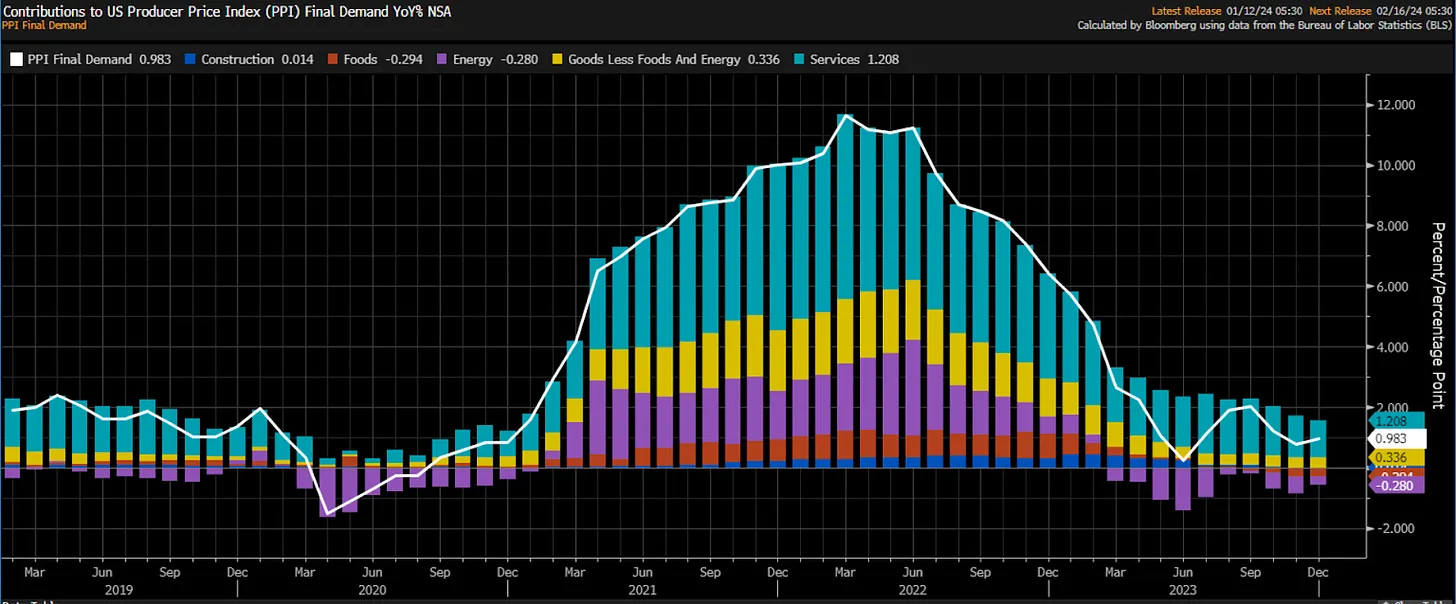The image size is (1456, 604).
Task: Click the 'Sep' label above year 2021
Action: click(x=709, y=573)
